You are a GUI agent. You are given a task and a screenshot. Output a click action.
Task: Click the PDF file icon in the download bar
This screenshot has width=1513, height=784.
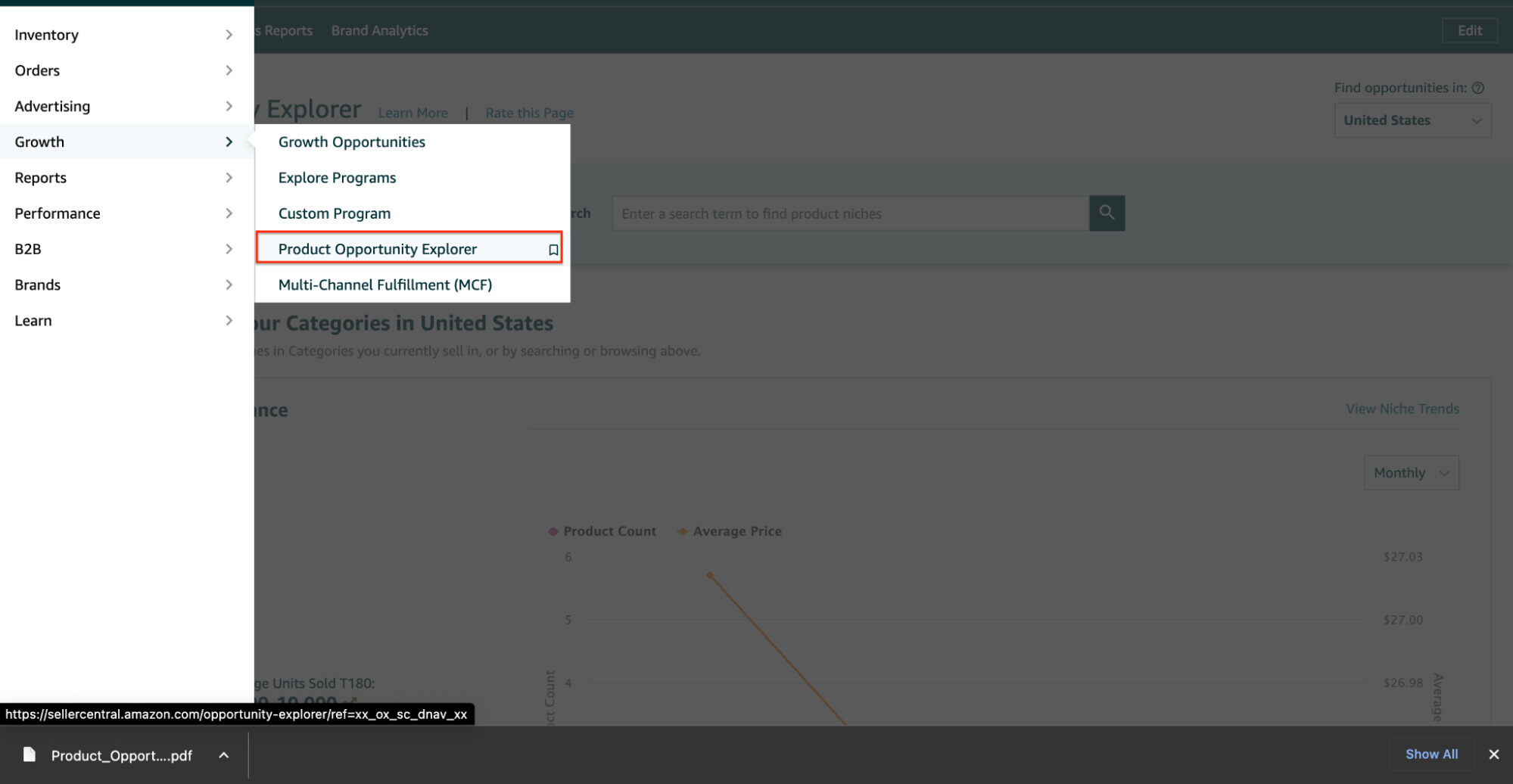coord(29,754)
